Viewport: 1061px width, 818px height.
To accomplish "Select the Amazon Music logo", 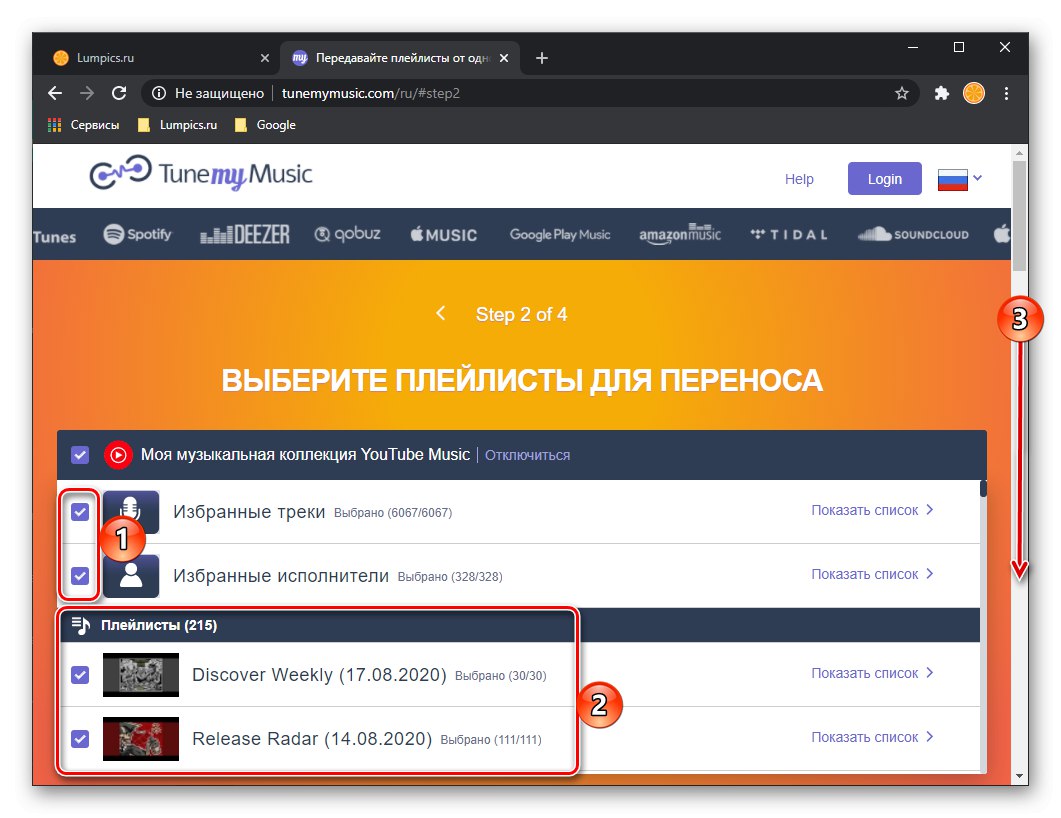I will pyautogui.click(x=680, y=234).
